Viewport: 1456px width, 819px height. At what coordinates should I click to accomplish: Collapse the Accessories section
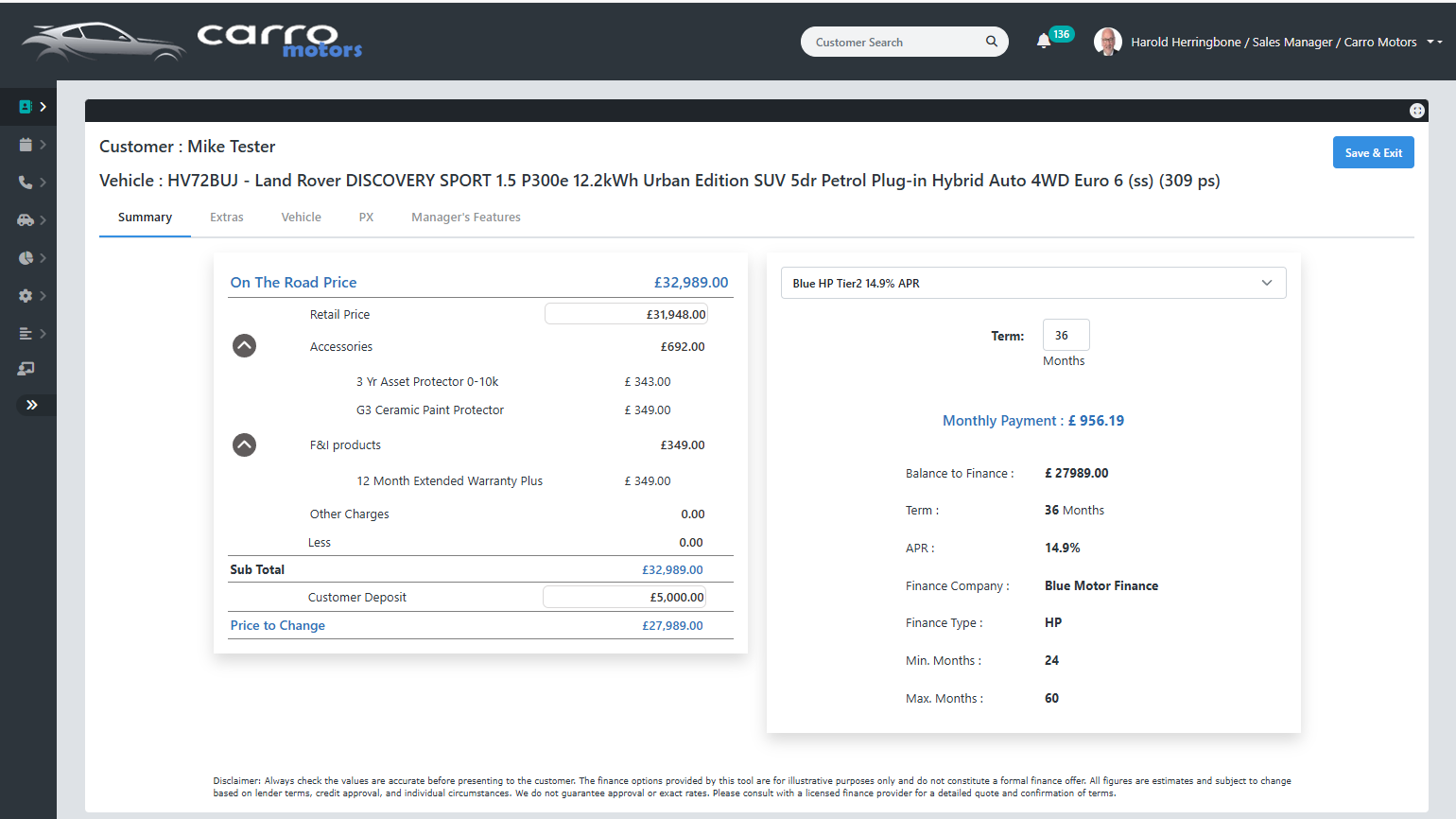[x=244, y=346]
